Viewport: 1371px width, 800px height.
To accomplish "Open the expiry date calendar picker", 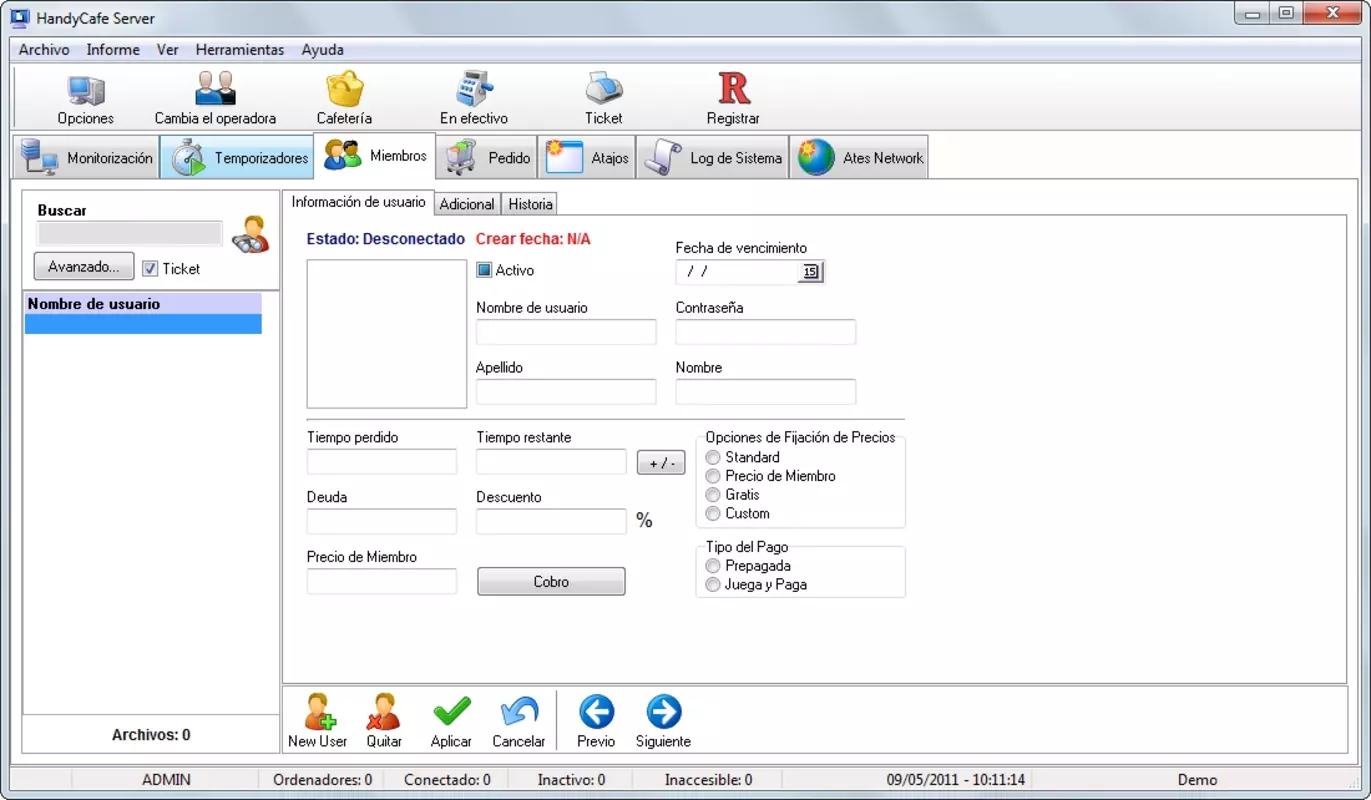I will coord(810,271).
